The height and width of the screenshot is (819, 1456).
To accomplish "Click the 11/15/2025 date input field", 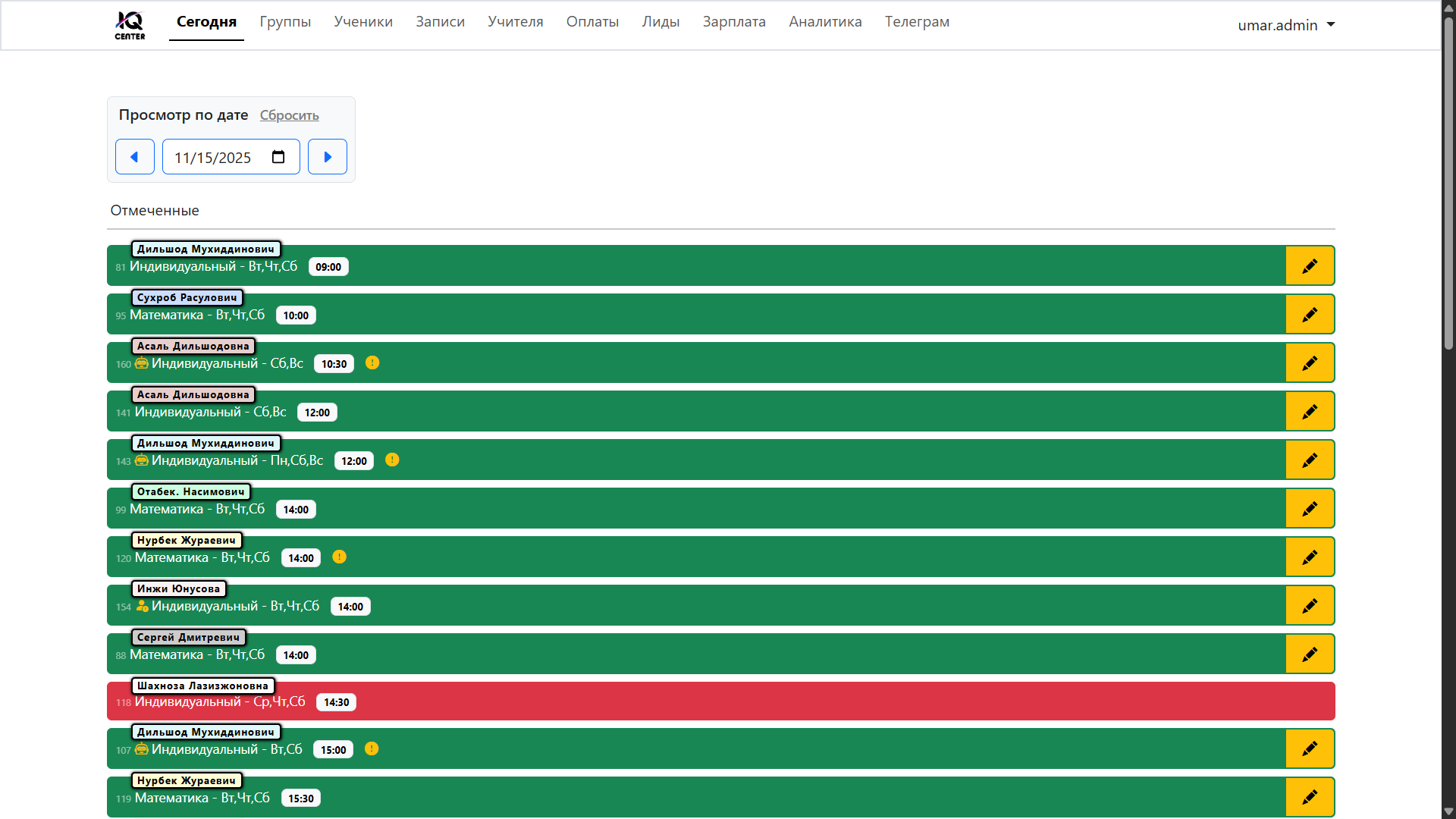I will coord(213,158).
